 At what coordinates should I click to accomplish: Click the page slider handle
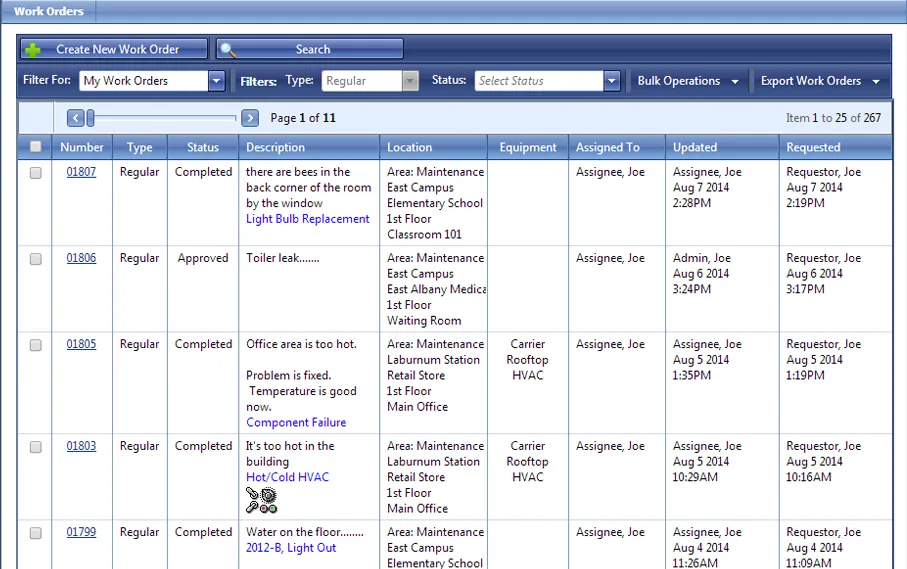[x=90, y=118]
